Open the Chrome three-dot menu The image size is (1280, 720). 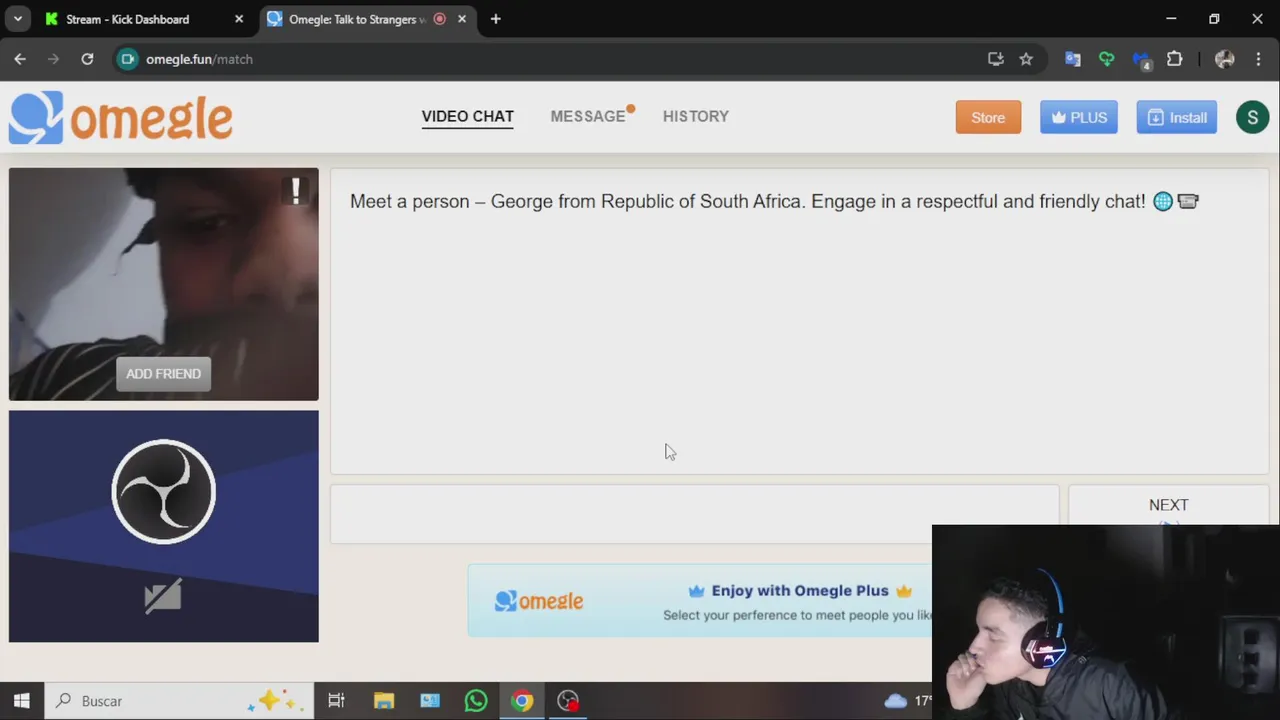click(x=1258, y=59)
